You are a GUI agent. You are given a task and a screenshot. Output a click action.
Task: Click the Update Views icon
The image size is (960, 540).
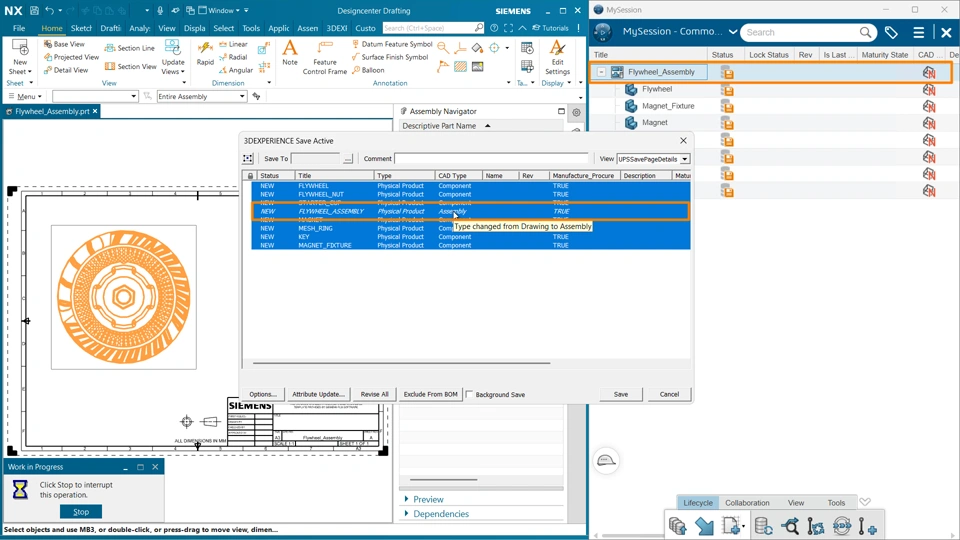pyautogui.click(x=173, y=49)
